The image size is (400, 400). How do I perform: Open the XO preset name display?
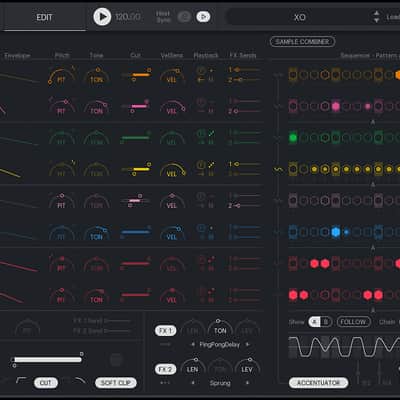pos(299,17)
